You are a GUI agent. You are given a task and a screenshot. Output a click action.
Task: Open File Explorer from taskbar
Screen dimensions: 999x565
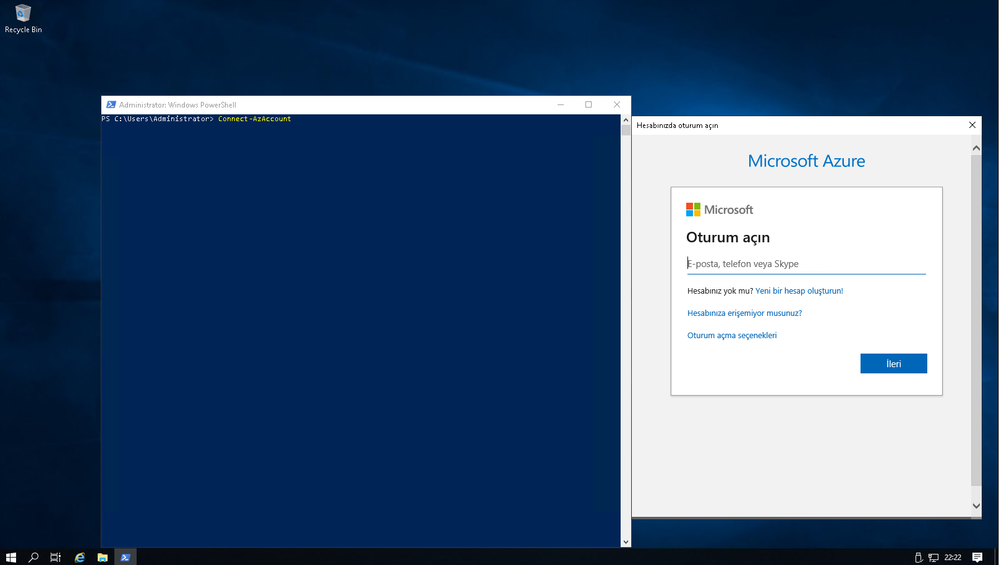point(103,557)
